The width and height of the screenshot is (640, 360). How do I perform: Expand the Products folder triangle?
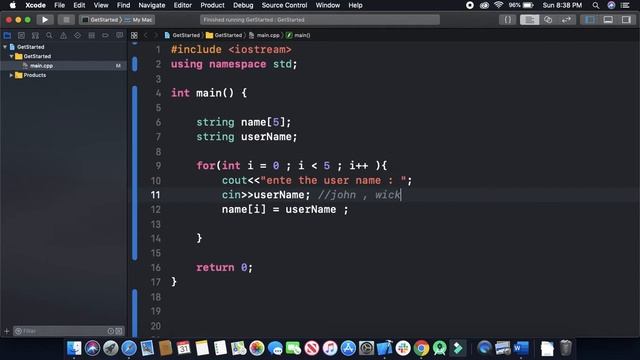click(11, 75)
